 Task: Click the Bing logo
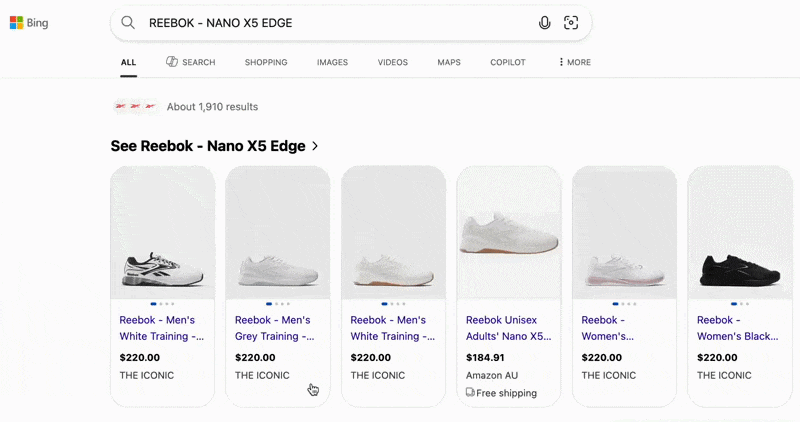29,23
